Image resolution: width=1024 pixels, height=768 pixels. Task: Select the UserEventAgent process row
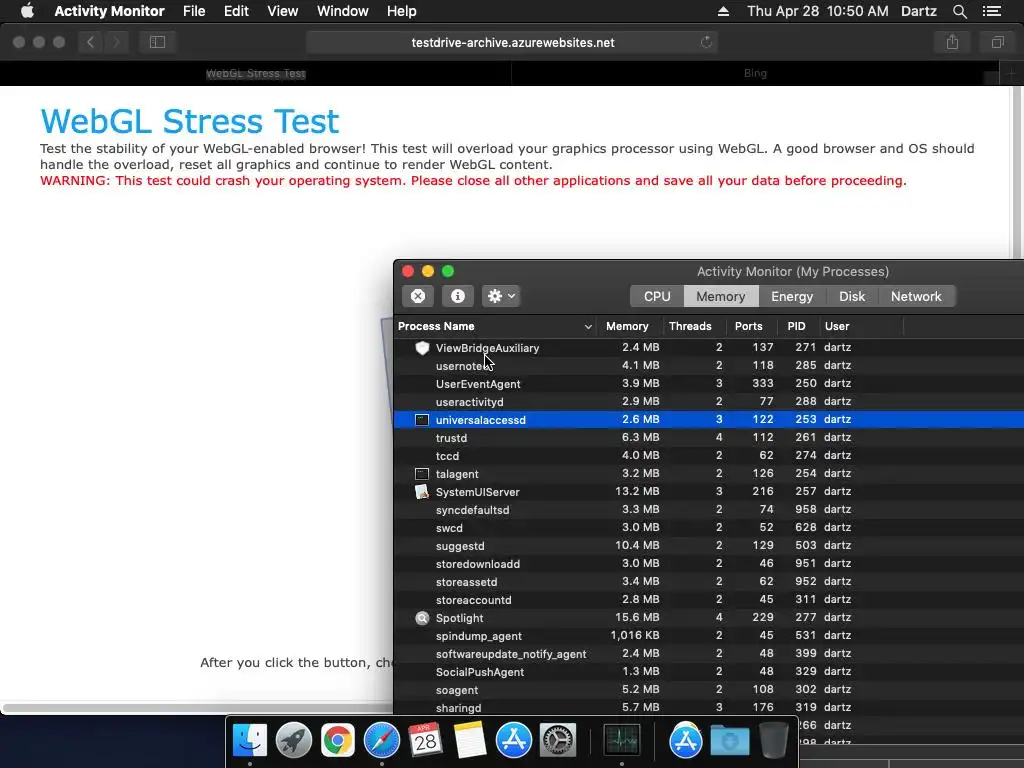tap(709, 383)
